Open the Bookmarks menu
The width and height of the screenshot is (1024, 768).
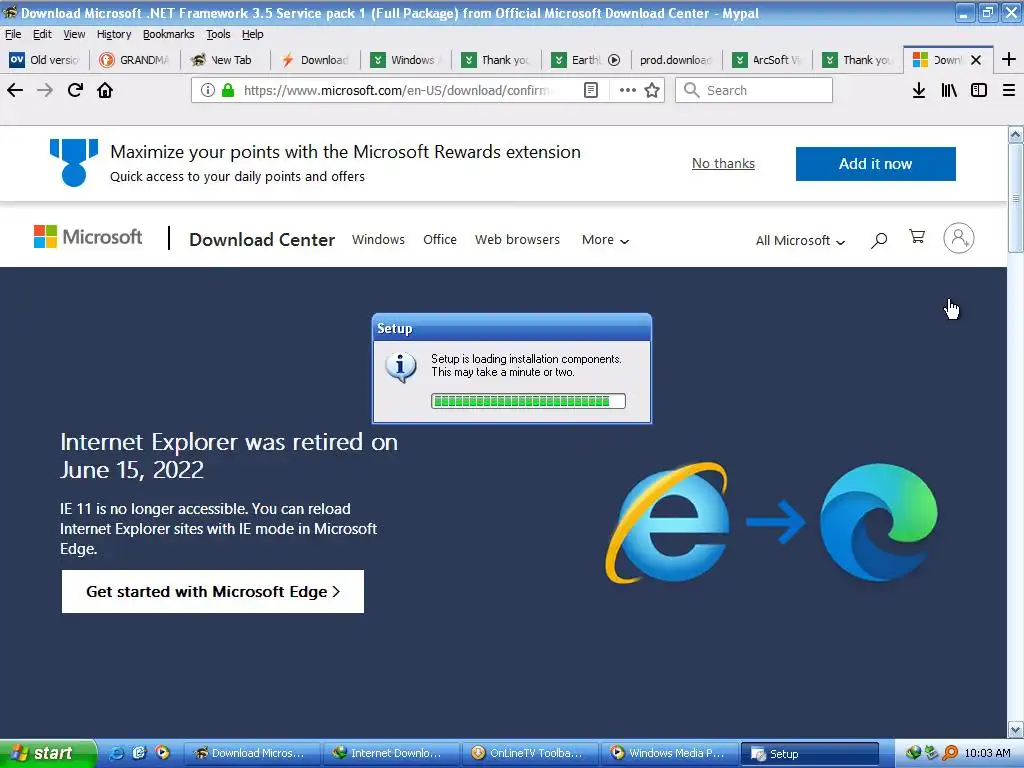click(x=168, y=34)
